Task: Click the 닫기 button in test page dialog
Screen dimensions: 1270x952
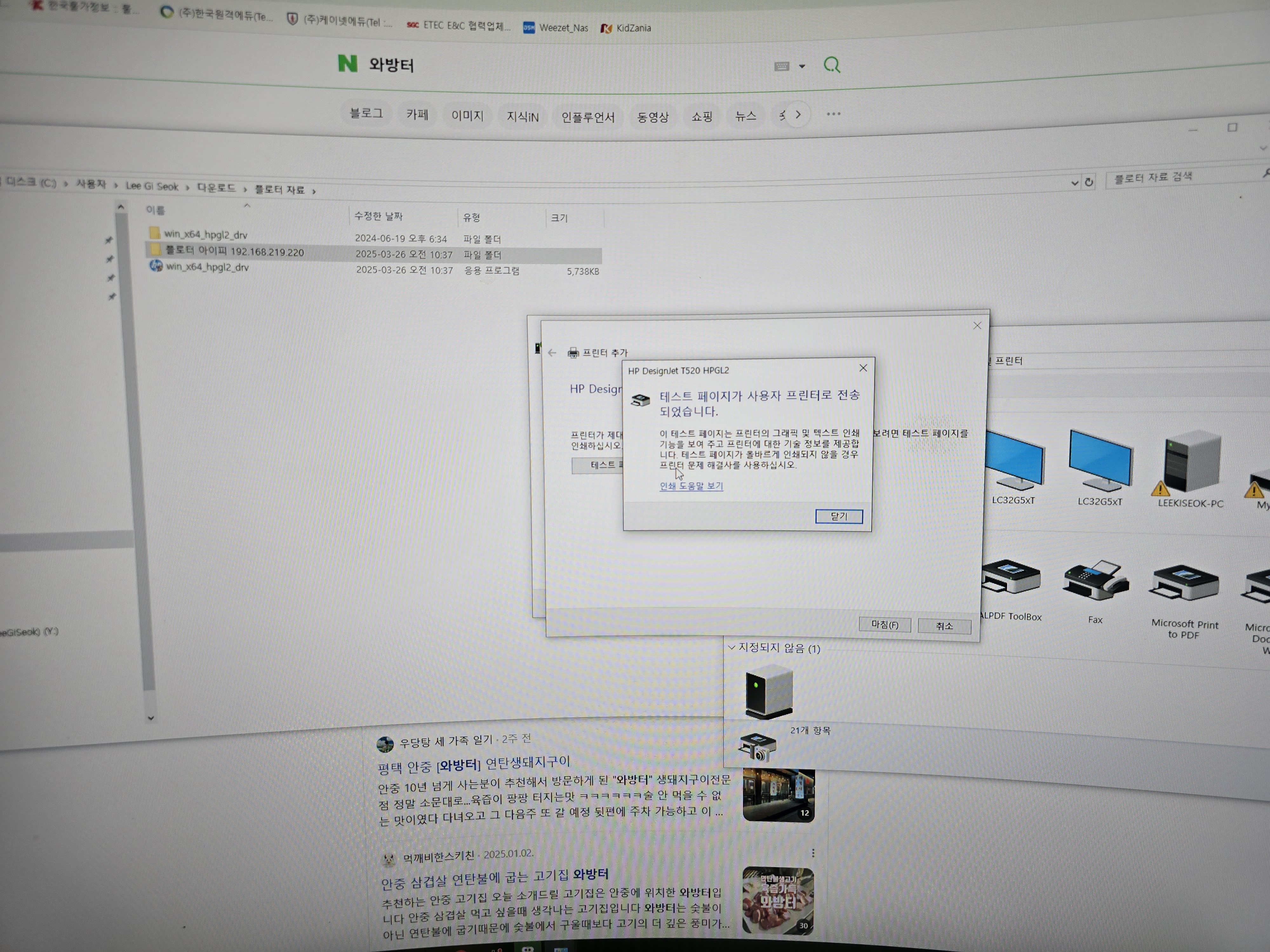Action: tap(838, 516)
